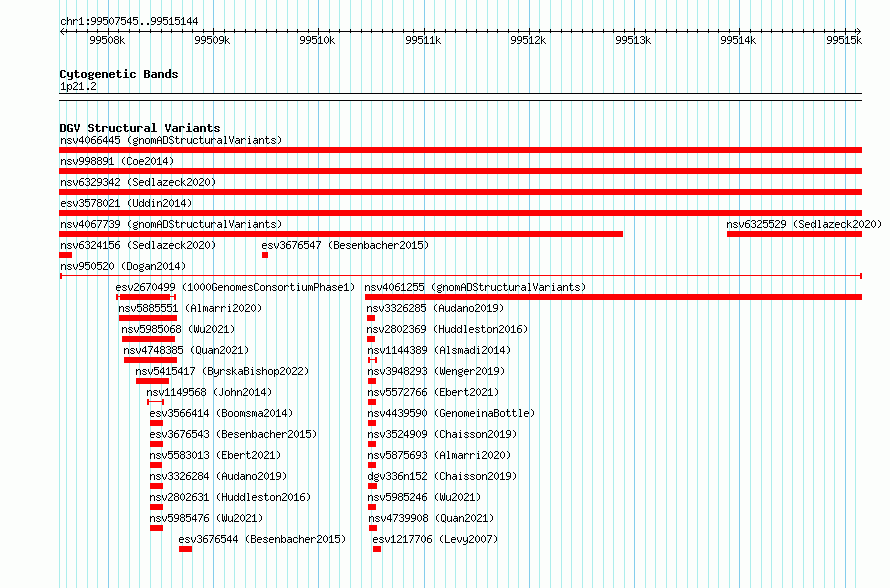Click the Cytogenetic Bands track title
This screenshot has width=890, height=588.
click(x=119, y=74)
